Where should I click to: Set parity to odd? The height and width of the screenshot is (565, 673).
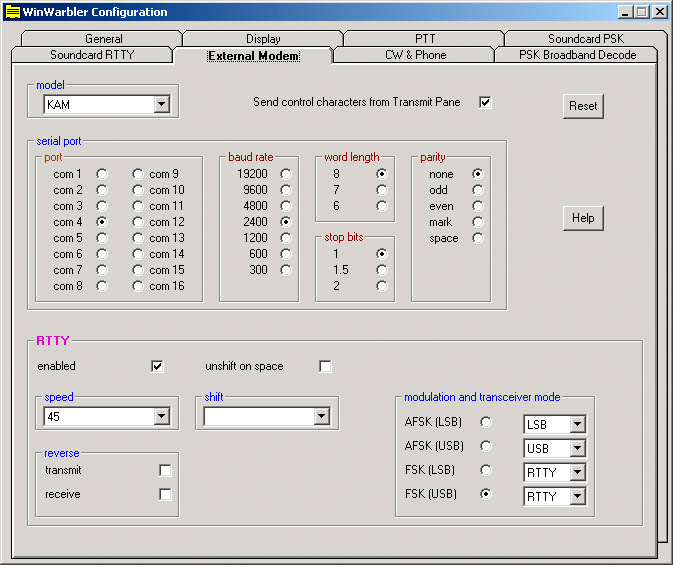478,190
